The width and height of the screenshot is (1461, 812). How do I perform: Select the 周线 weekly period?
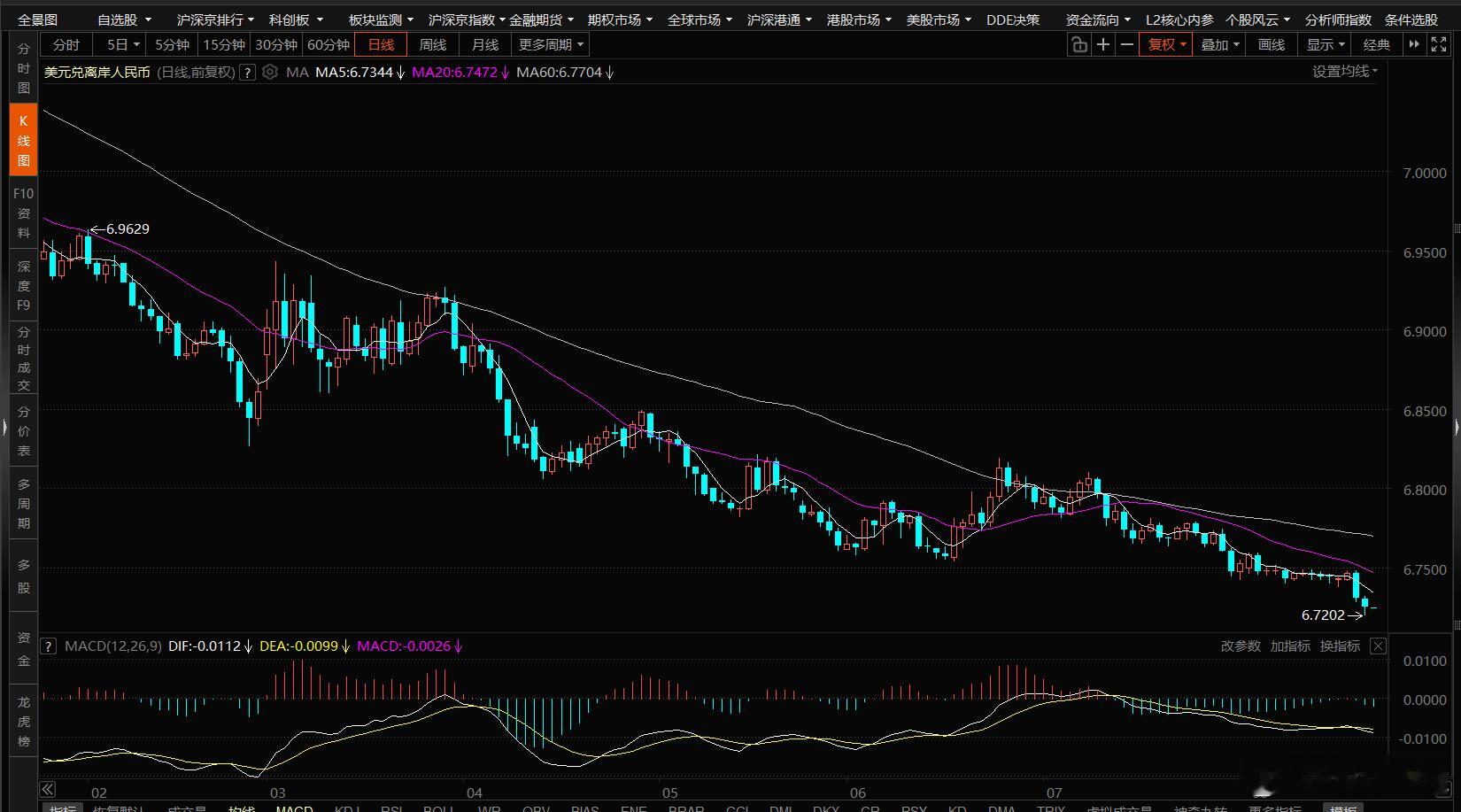coord(433,44)
